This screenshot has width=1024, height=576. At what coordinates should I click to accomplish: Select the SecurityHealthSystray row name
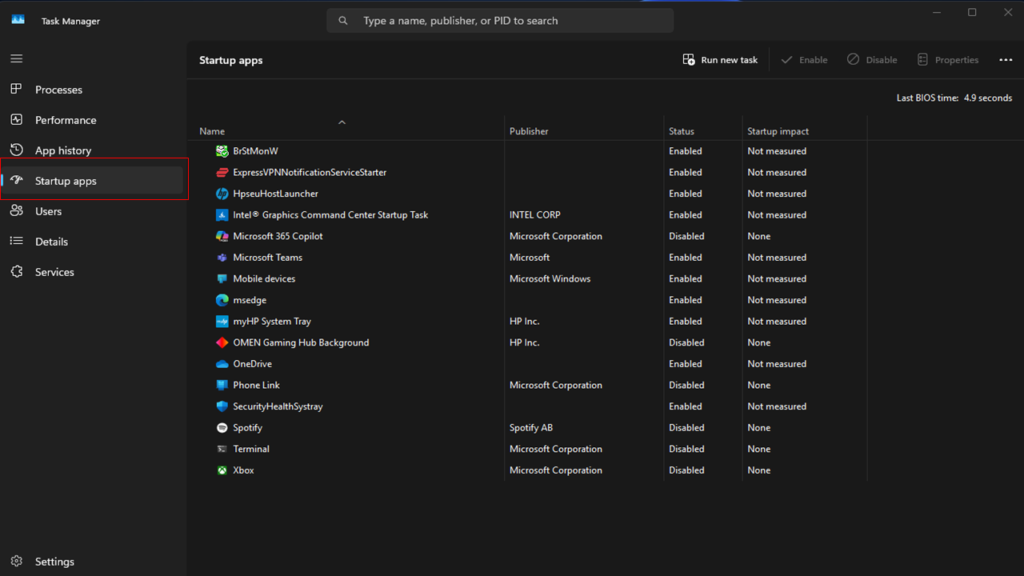pos(278,406)
